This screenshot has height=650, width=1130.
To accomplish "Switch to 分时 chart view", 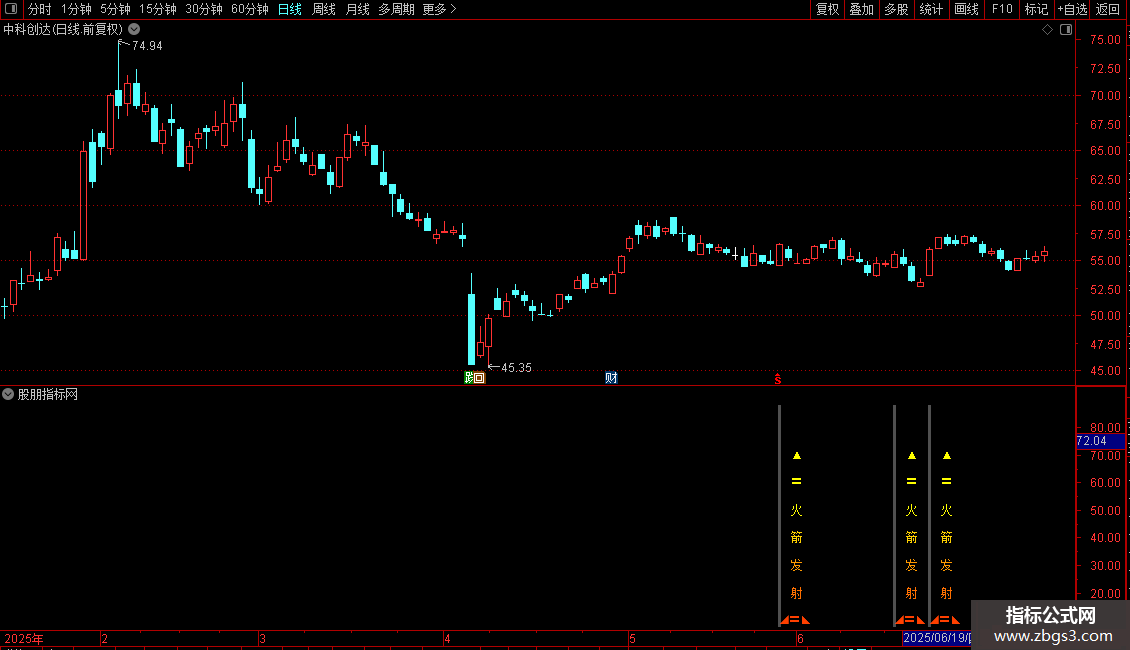I will point(40,9).
